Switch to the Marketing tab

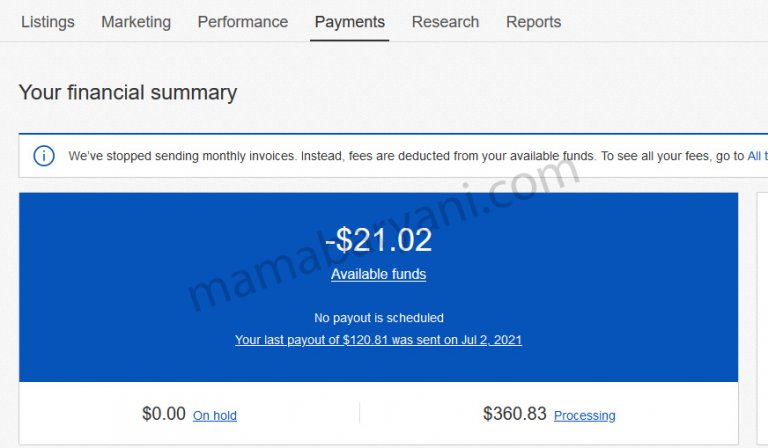(136, 22)
